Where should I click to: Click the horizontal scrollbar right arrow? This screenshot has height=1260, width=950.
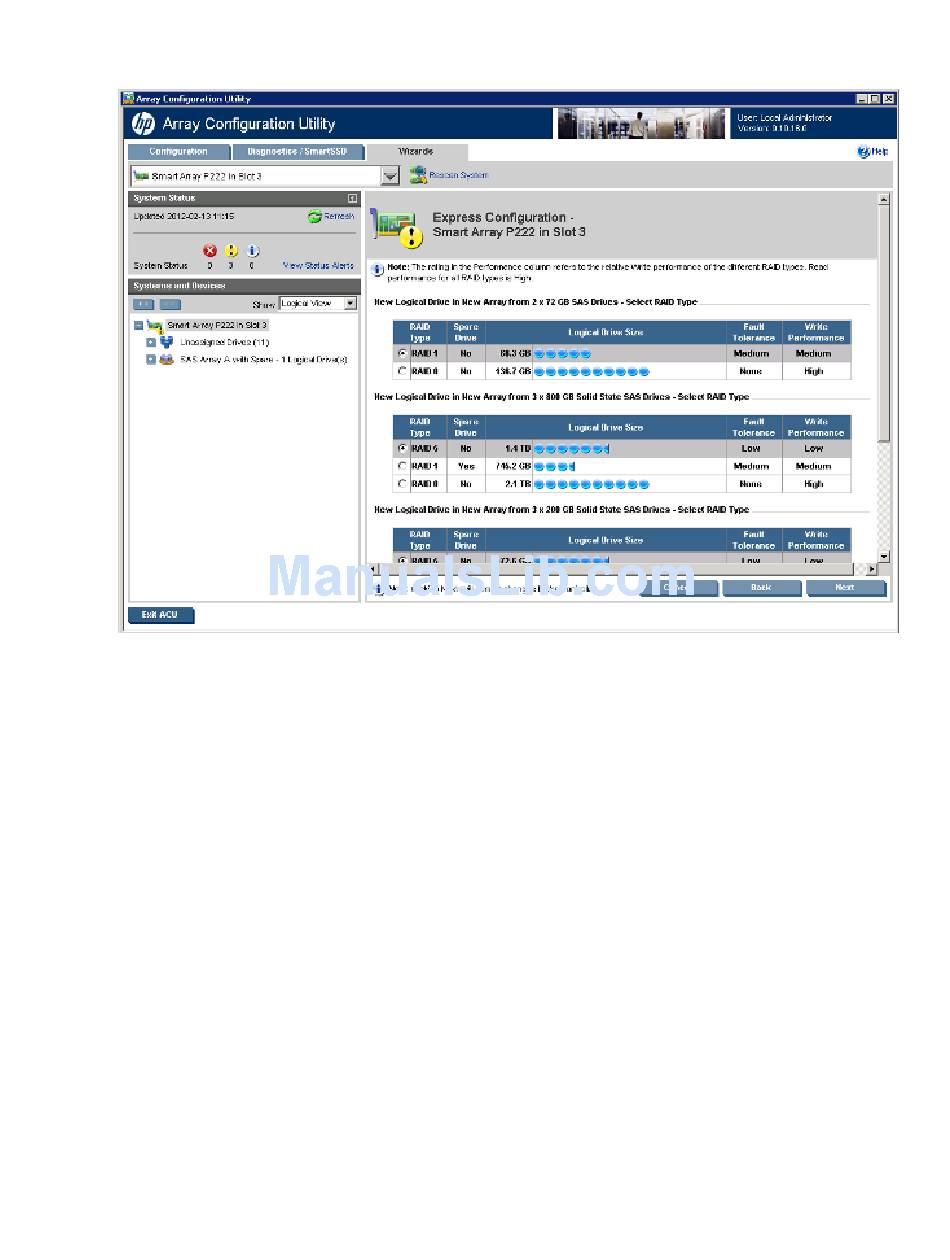(x=871, y=569)
